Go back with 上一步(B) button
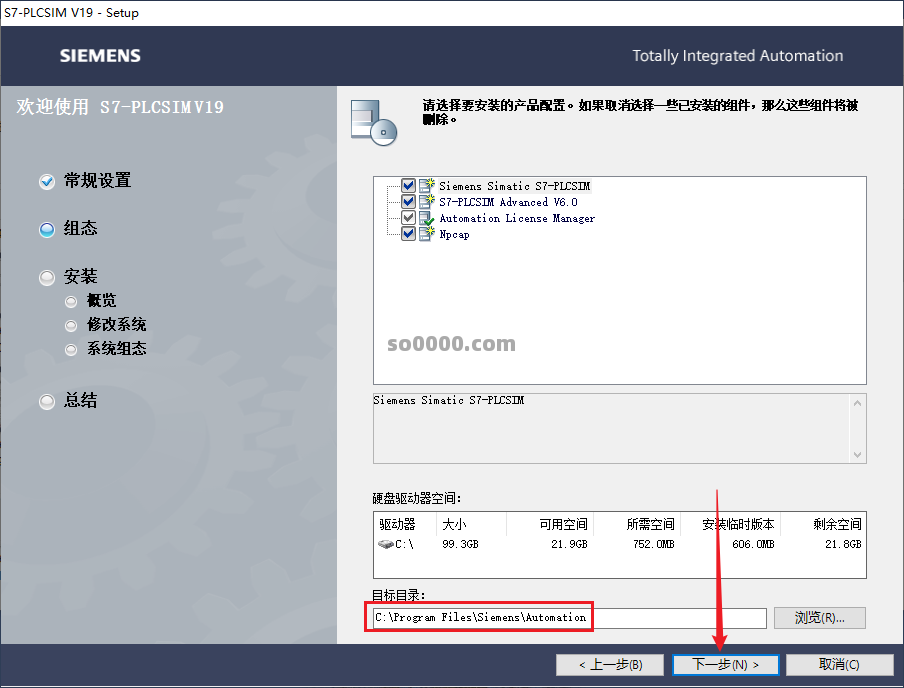 click(611, 664)
